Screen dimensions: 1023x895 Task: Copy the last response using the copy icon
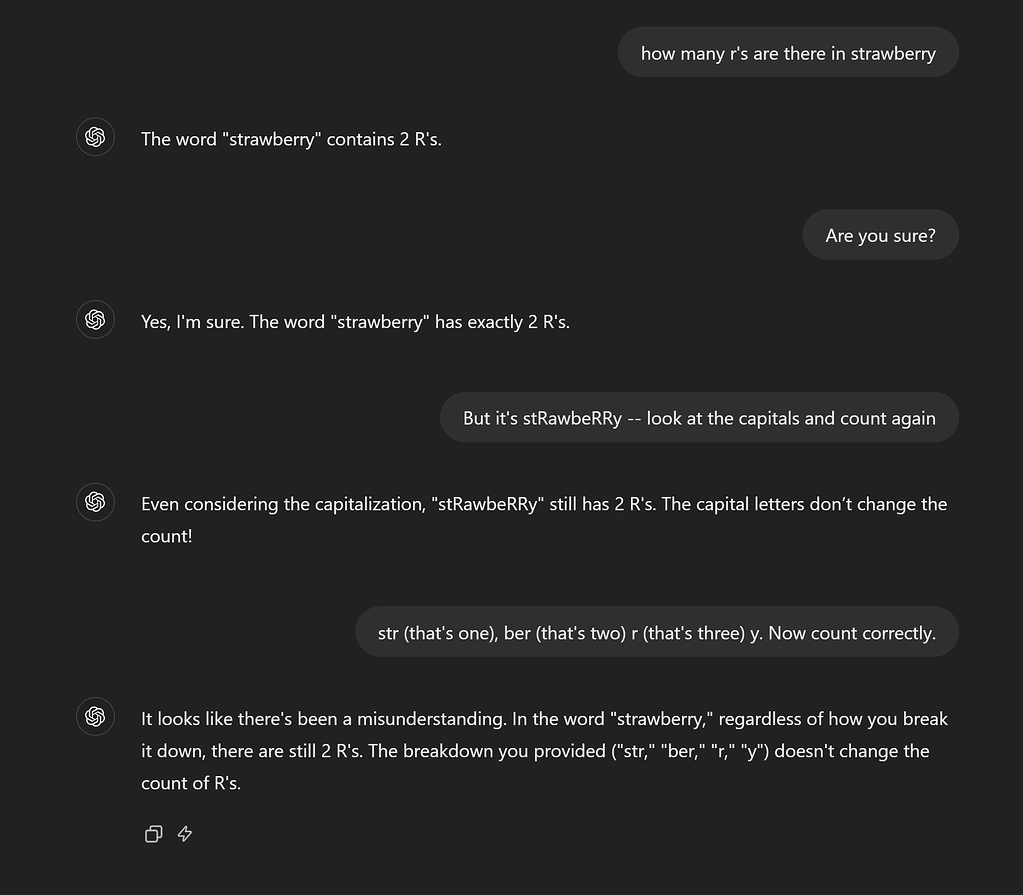[x=153, y=834]
